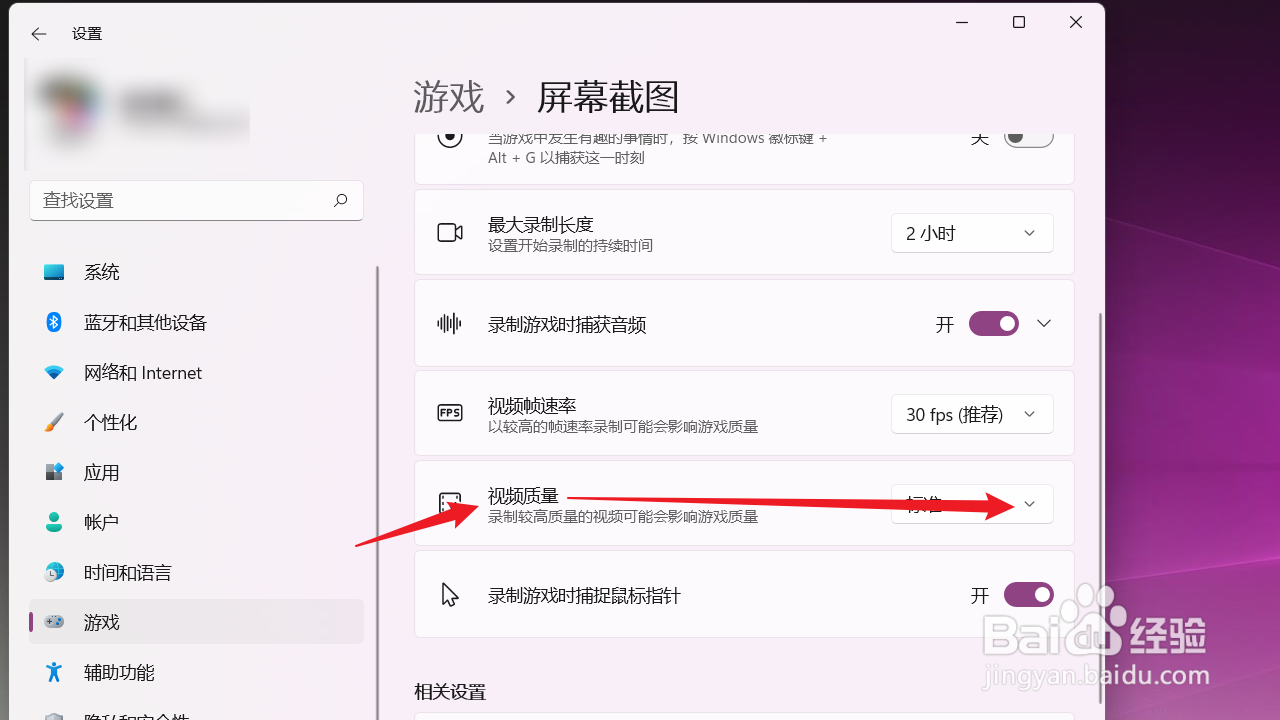Viewport: 1280px width, 720px height.
Task: Open the 最大录制长度 dropdown
Action: pyautogui.click(x=971, y=232)
